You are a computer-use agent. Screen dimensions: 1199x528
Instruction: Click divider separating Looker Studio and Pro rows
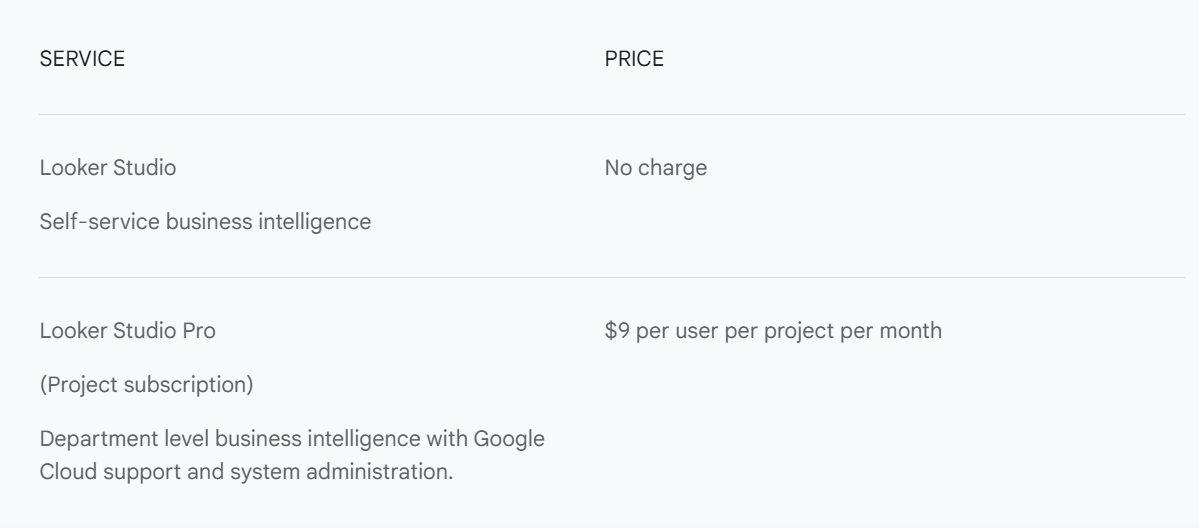click(612, 278)
